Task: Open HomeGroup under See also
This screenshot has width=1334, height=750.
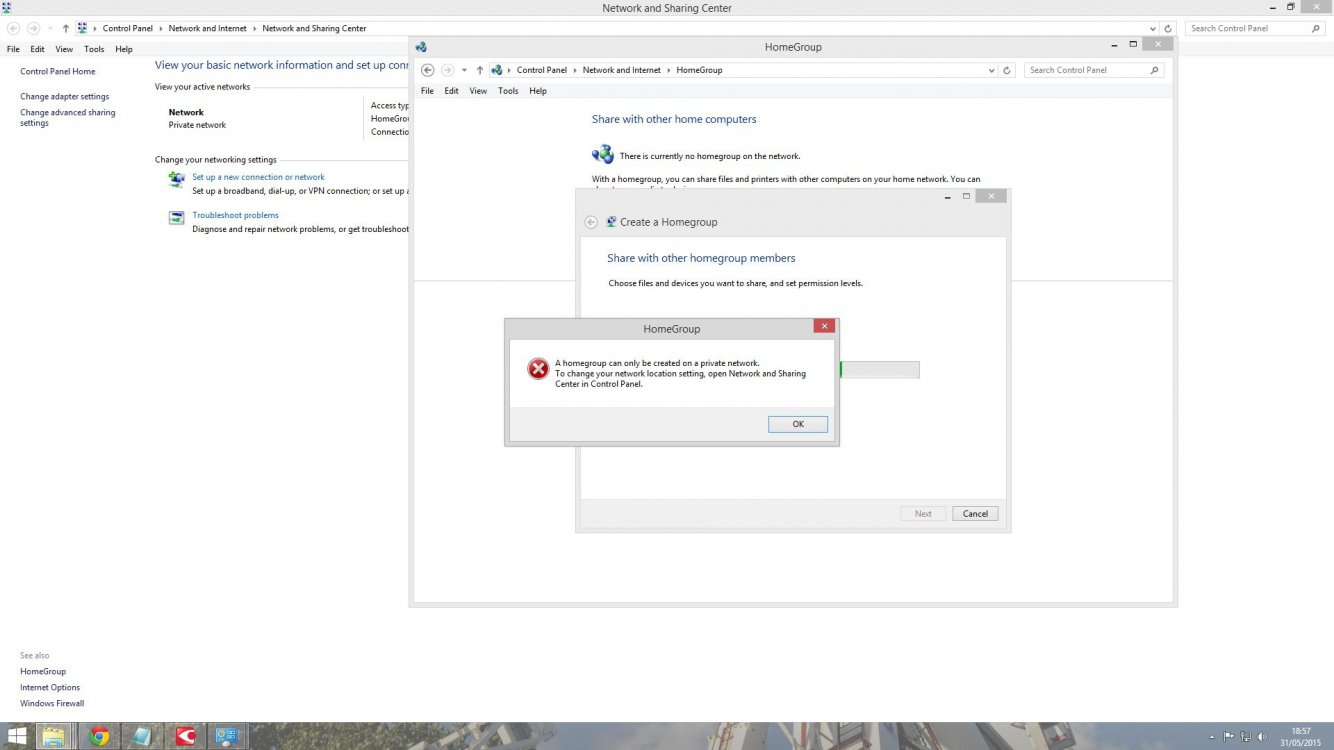Action: [x=43, y=672]
